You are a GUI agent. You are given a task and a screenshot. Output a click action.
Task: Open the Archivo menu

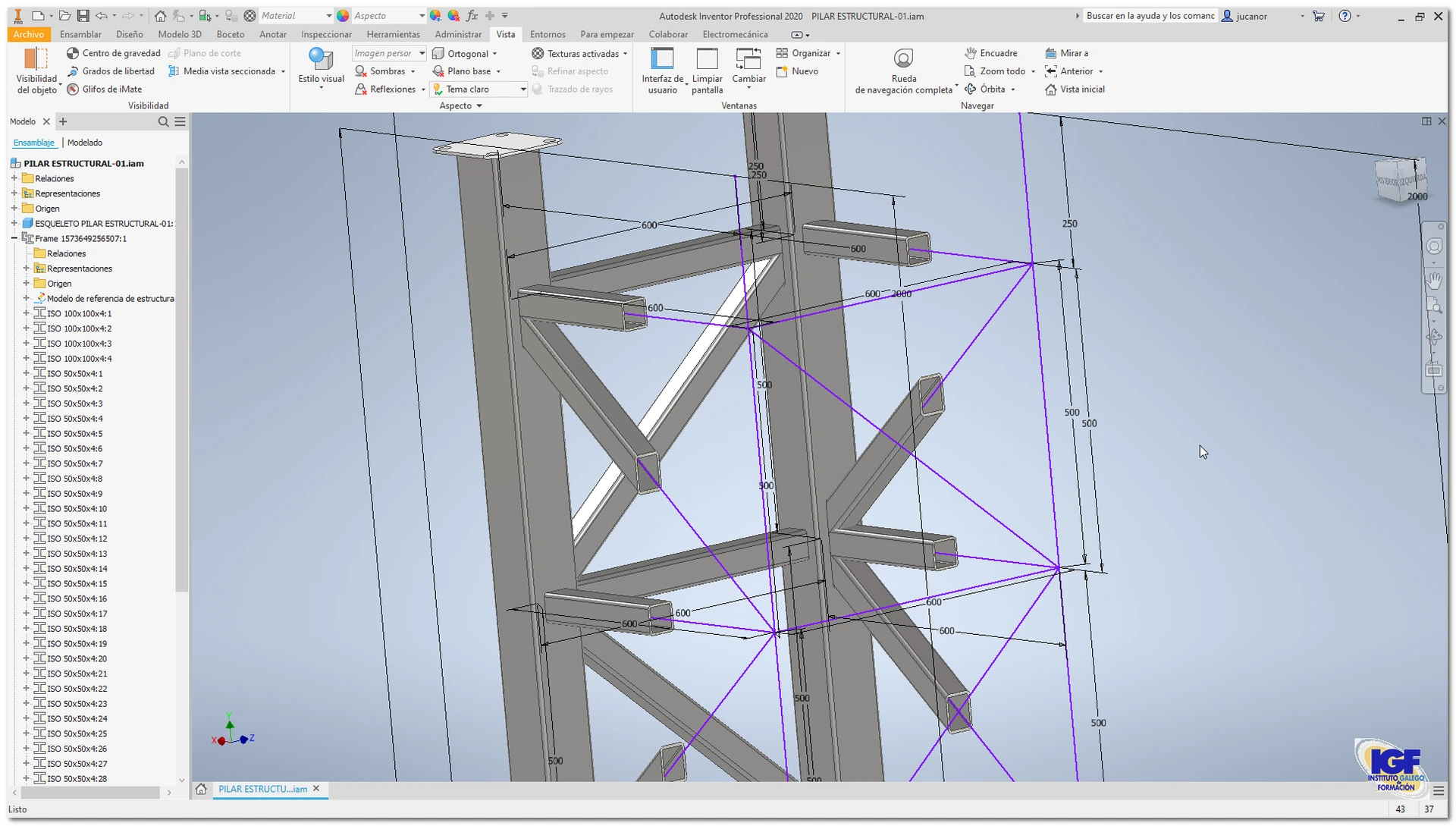(29, 34)
